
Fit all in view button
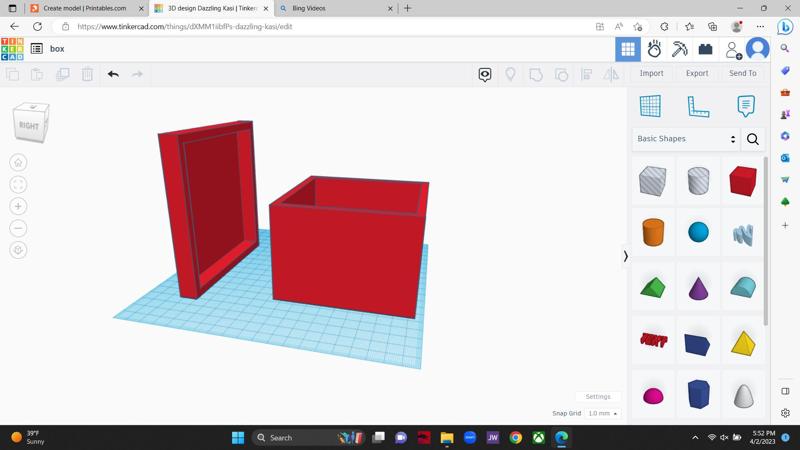18,184
